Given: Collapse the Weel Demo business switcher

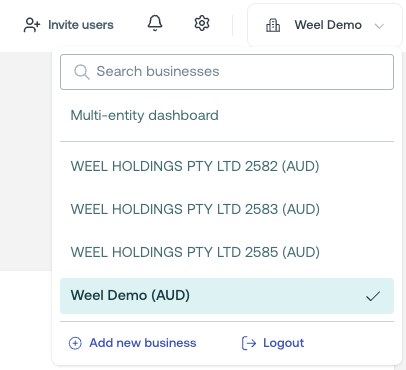Looking at the screenshot, I should (325, 25).
